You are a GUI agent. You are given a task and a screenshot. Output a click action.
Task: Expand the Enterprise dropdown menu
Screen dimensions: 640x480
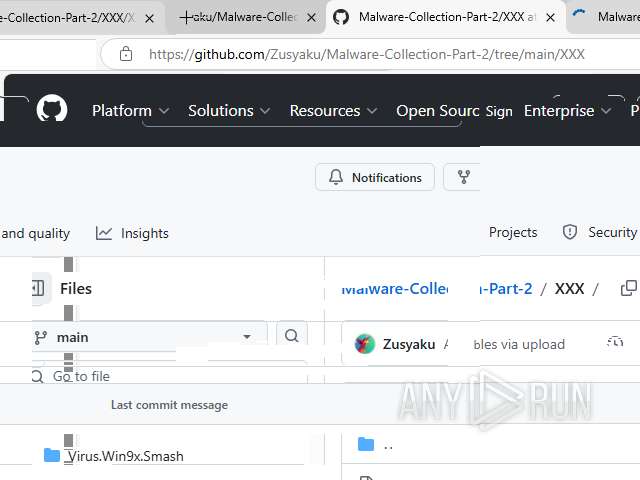[x=567, y=111]
